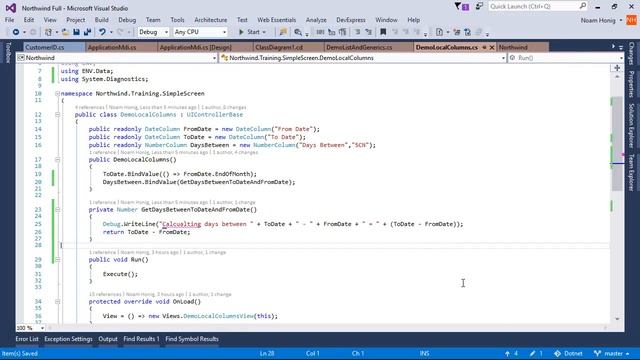640x360 pixels.
Task: Click the Start debugging button
Action: 249,32
